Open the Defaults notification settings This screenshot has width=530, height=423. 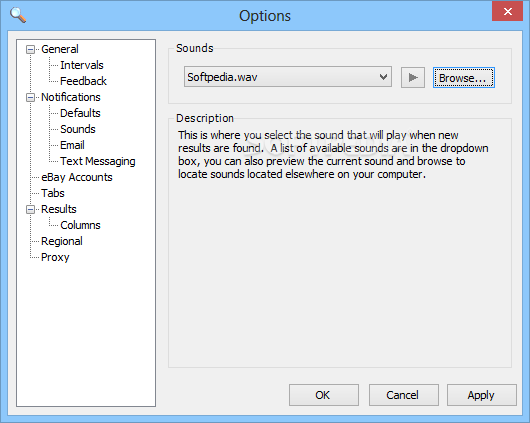[80, 113]
